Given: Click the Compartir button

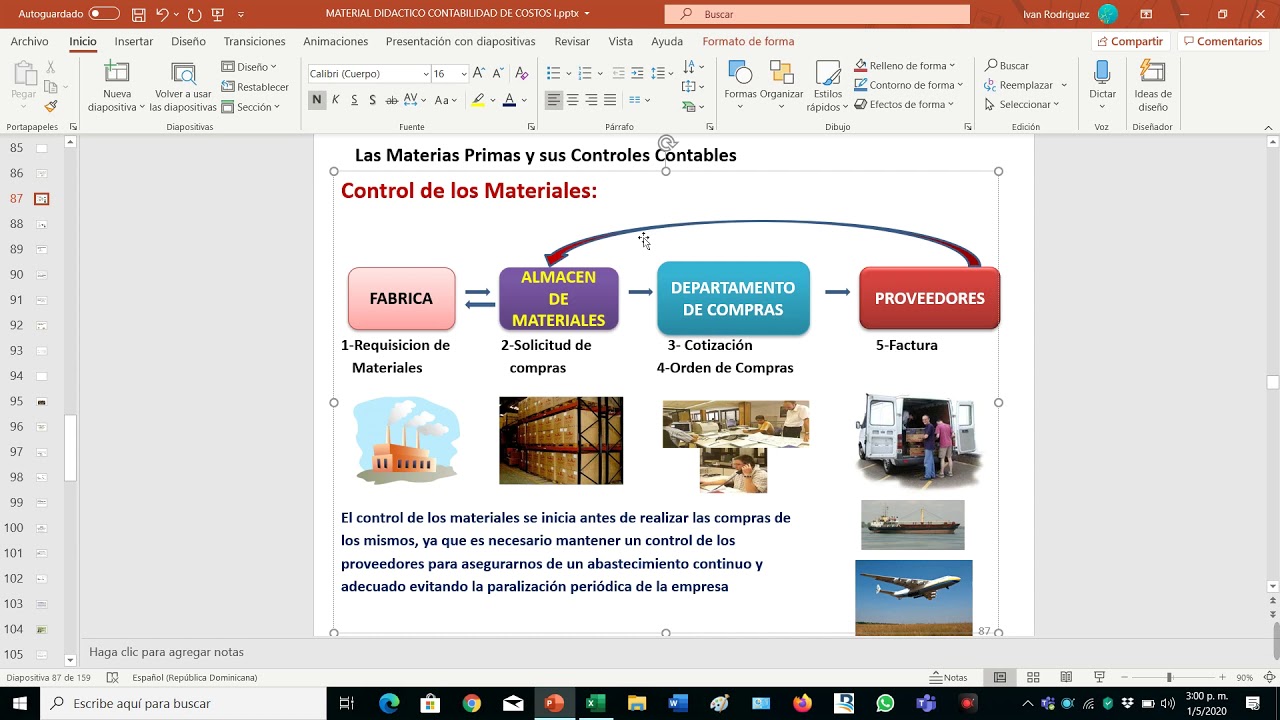Looking at the screenshot, I should pos(1130,41).
